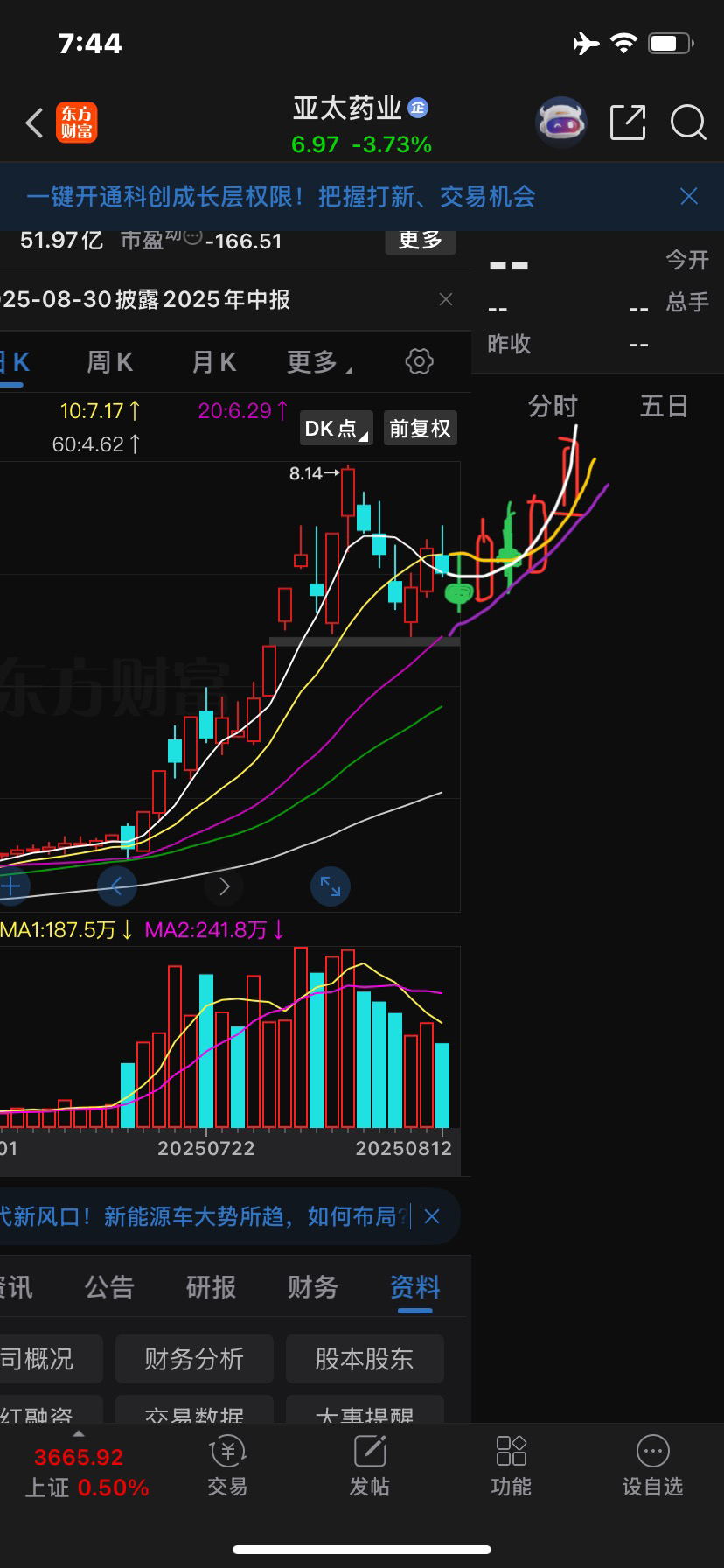The image size is (724, 1568).
Task: Tap the 总手 label
Action: [687, 303]
